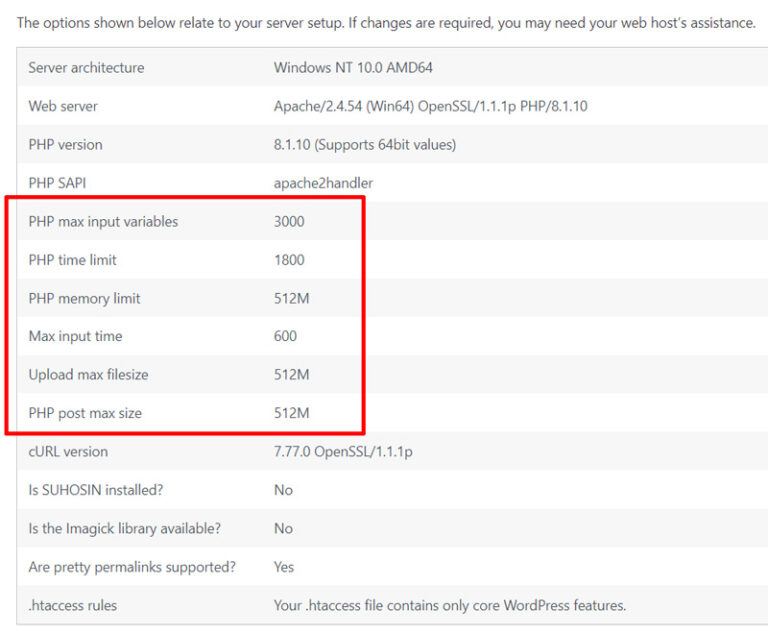
Task: Select the cURL version 7.77.0 value
Action: coord(342,452)
